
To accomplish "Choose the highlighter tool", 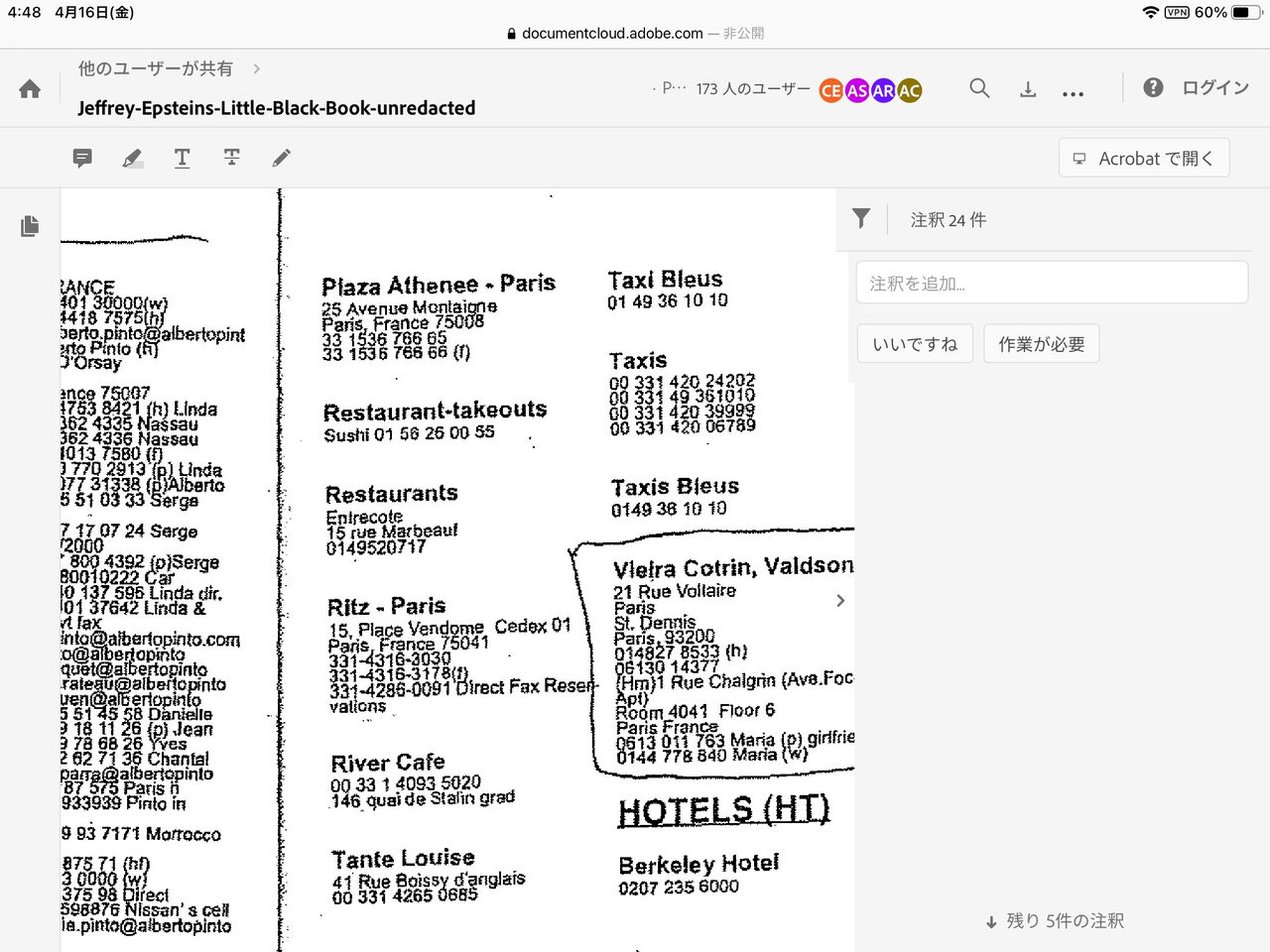I will [x=132, y=158].
